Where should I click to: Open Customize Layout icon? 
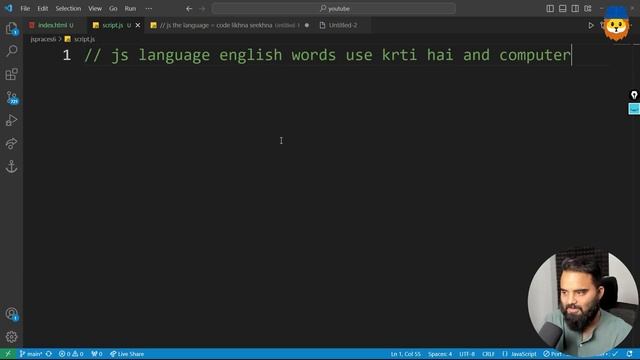coord(588,9)
